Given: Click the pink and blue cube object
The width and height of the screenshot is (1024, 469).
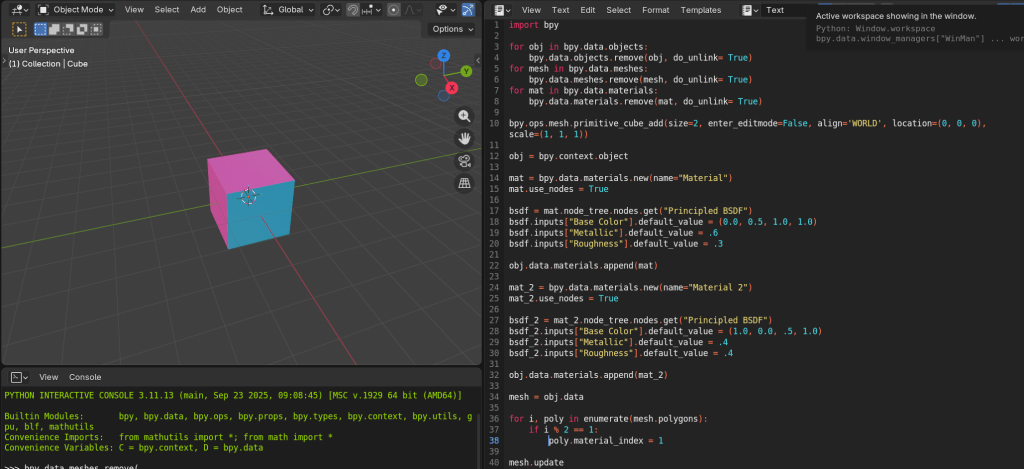Looking at the screenshot, I should [251, 199].
